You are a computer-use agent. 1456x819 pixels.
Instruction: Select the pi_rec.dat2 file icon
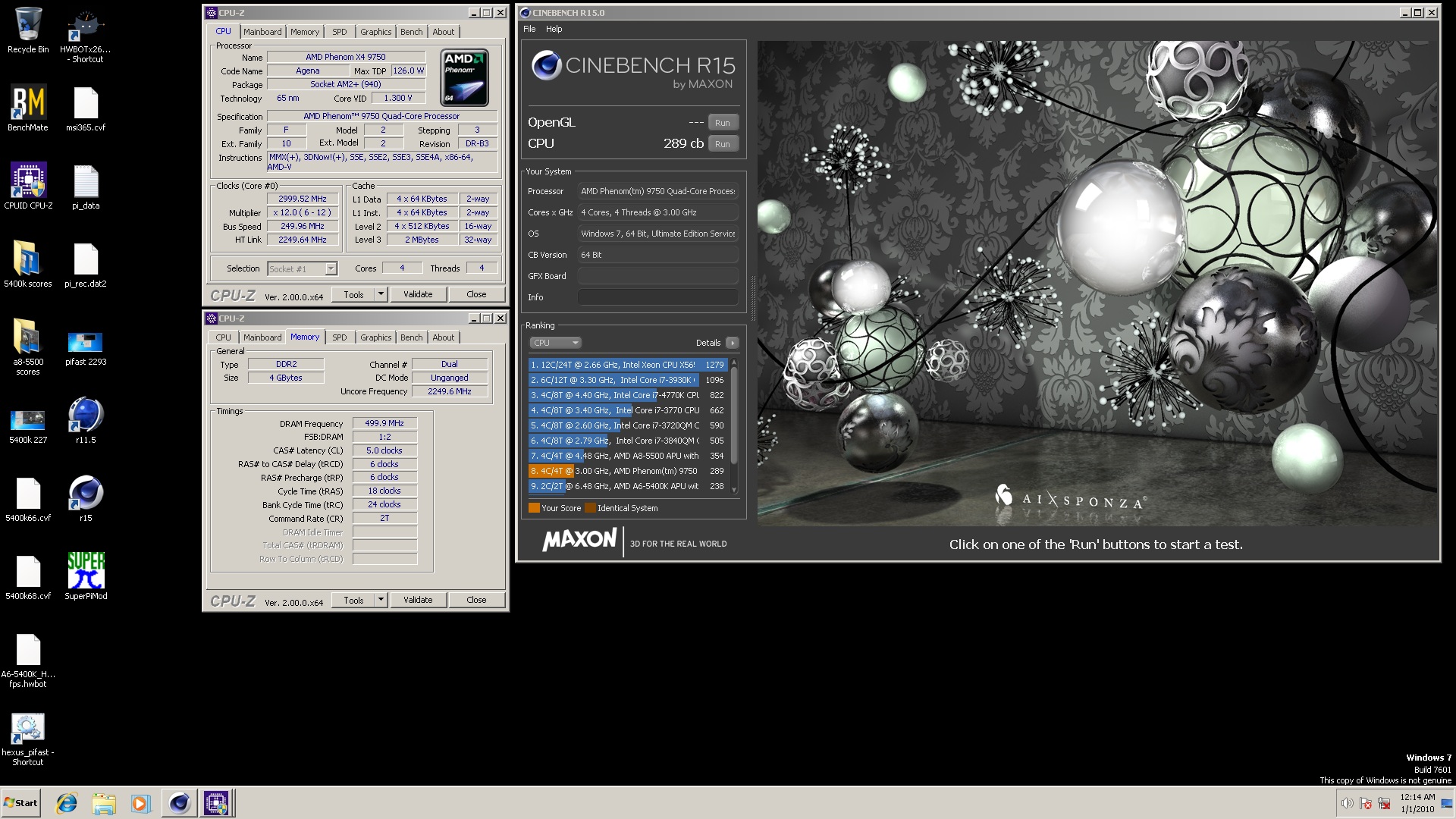tap(86, 264)
